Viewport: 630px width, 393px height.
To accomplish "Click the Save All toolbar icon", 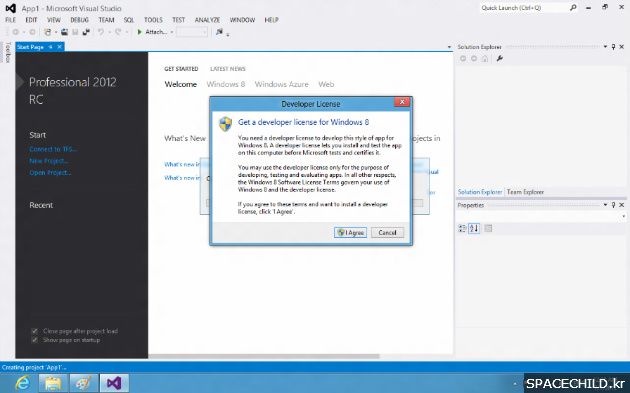I will pos(86,32).
